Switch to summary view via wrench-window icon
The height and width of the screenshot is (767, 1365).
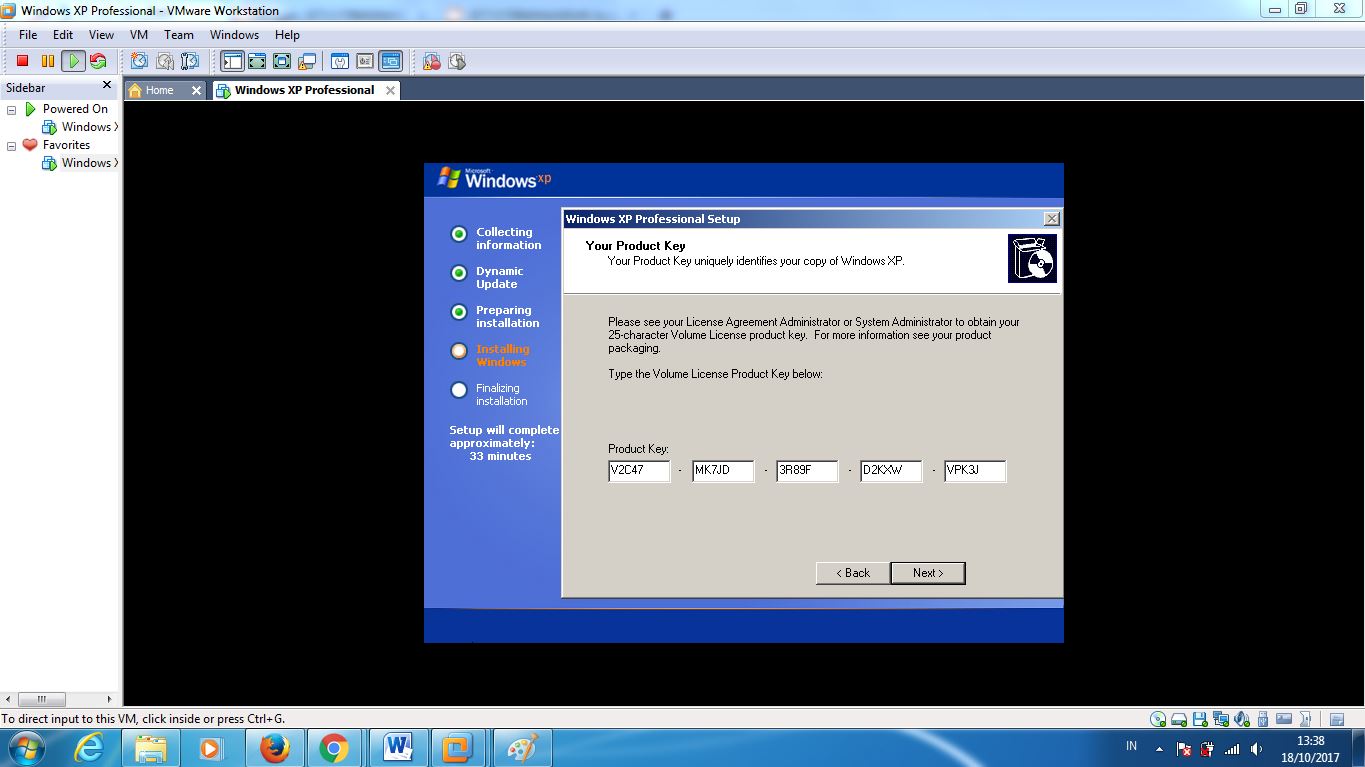pyautogui.click(x=340, y=62)
